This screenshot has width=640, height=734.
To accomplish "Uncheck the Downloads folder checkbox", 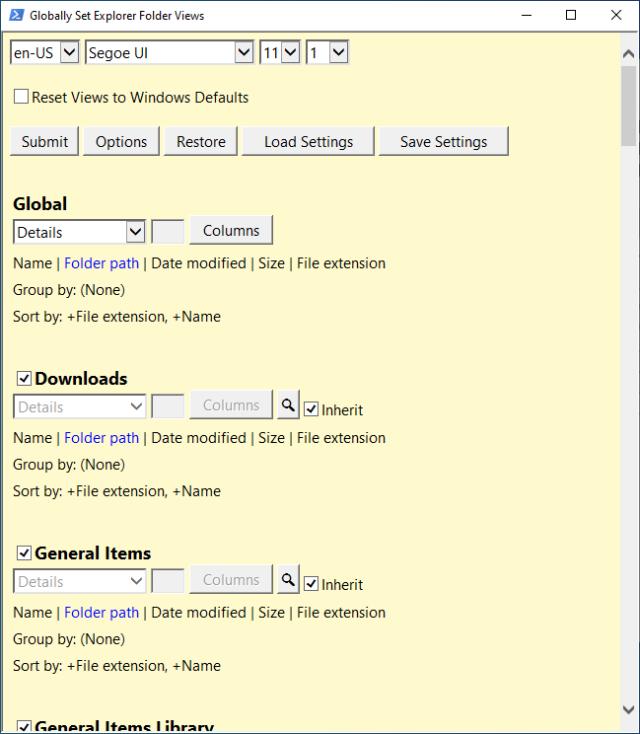I will [x=24, y=379].
